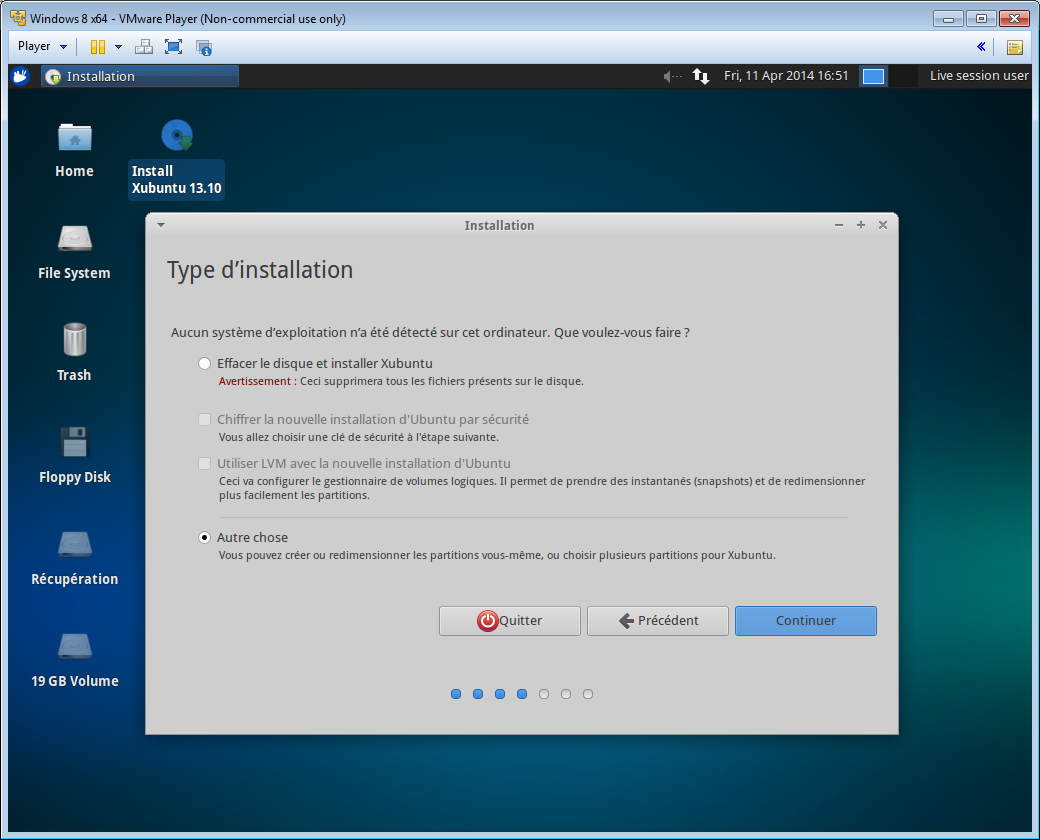Image resolution: width=1040 pixels, height=840 pixels.
Task: Click Send Ctrl+Alt+Del VMware toolbar icon
Action: [143, 46]
